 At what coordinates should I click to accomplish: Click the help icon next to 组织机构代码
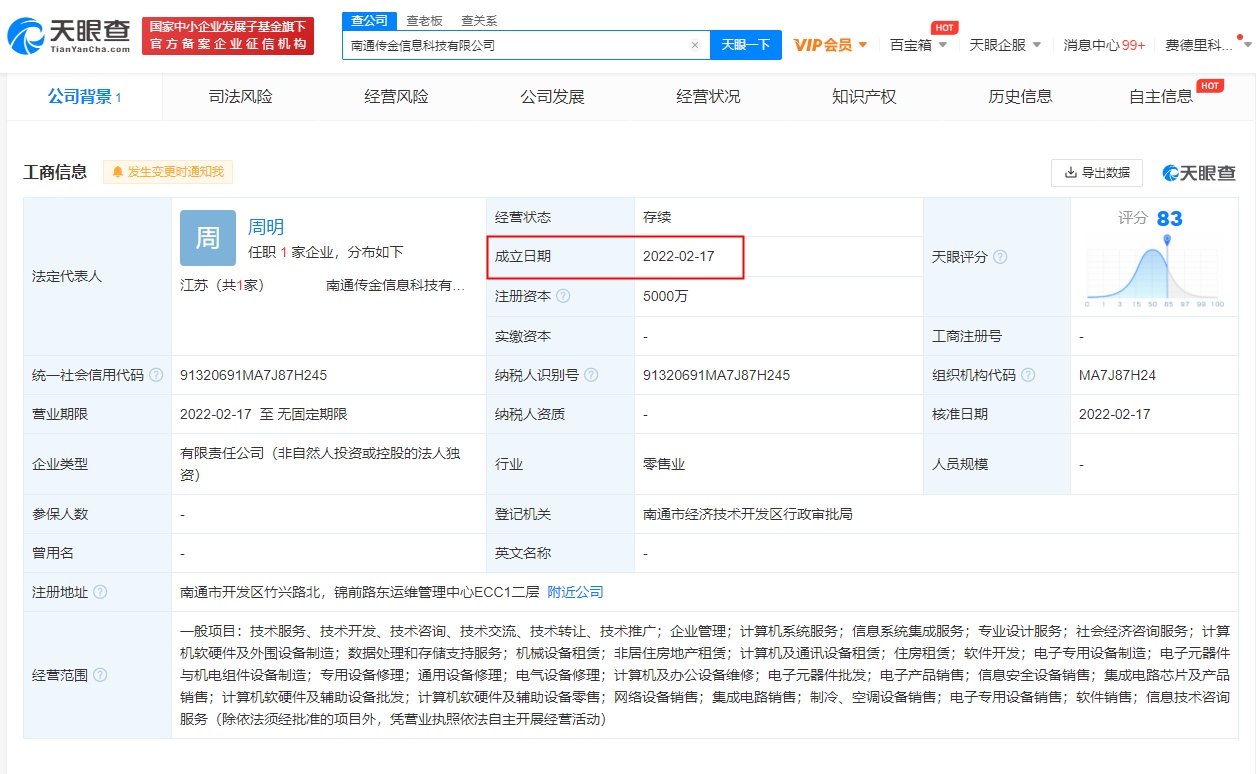click(1028, 375)
